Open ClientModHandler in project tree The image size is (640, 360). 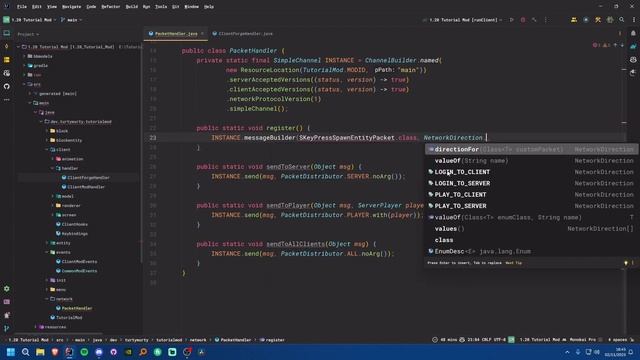pyautogui.click(x=83, y=187)
